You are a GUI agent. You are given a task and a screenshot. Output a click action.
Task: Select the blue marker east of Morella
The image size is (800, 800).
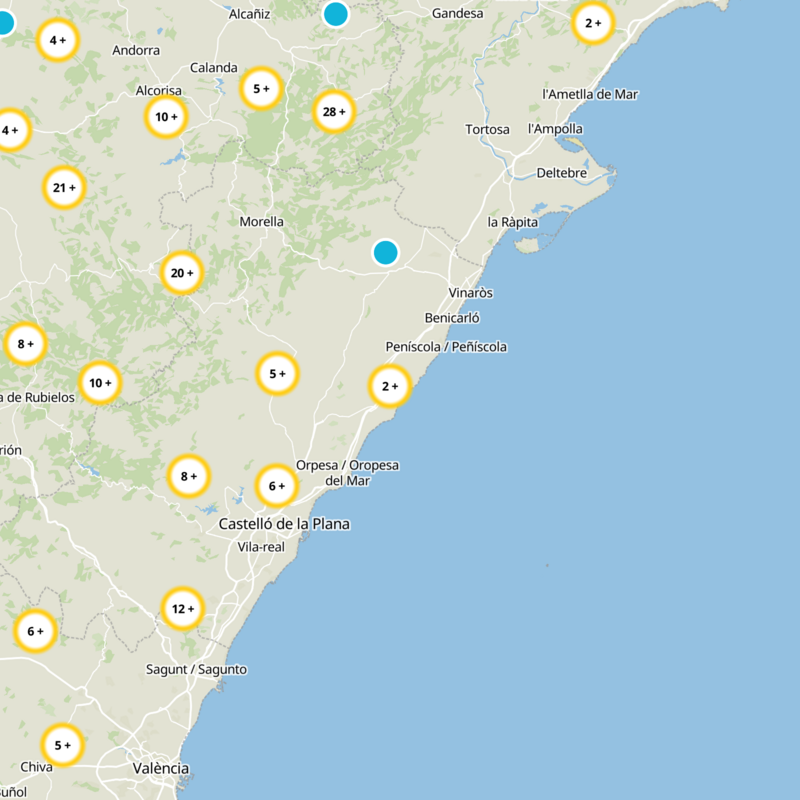[x=386, y=252]
